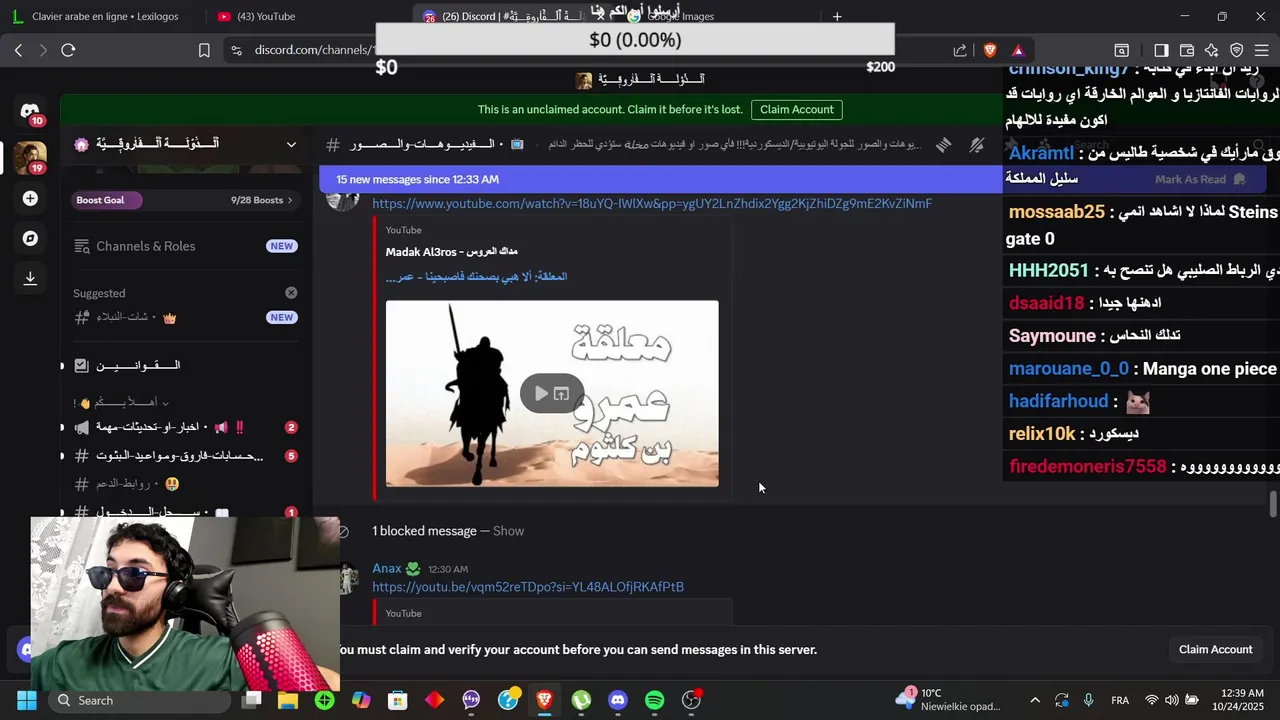Select the server avatar with 19 badge
This screenshot has width=1280, height=720.
pyautogui.click(x=30, y=158)
